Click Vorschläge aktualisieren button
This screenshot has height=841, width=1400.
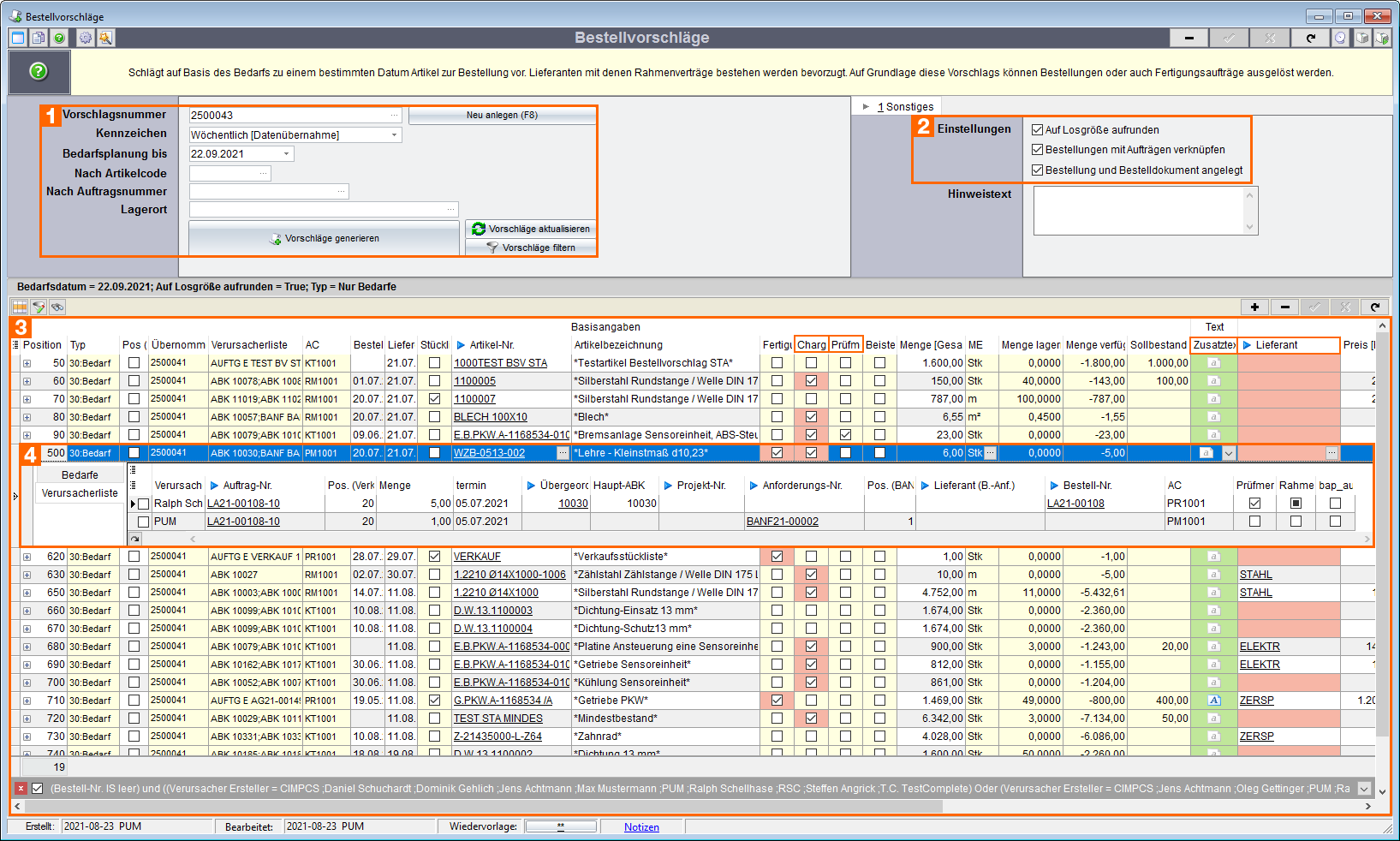(530, 229)
